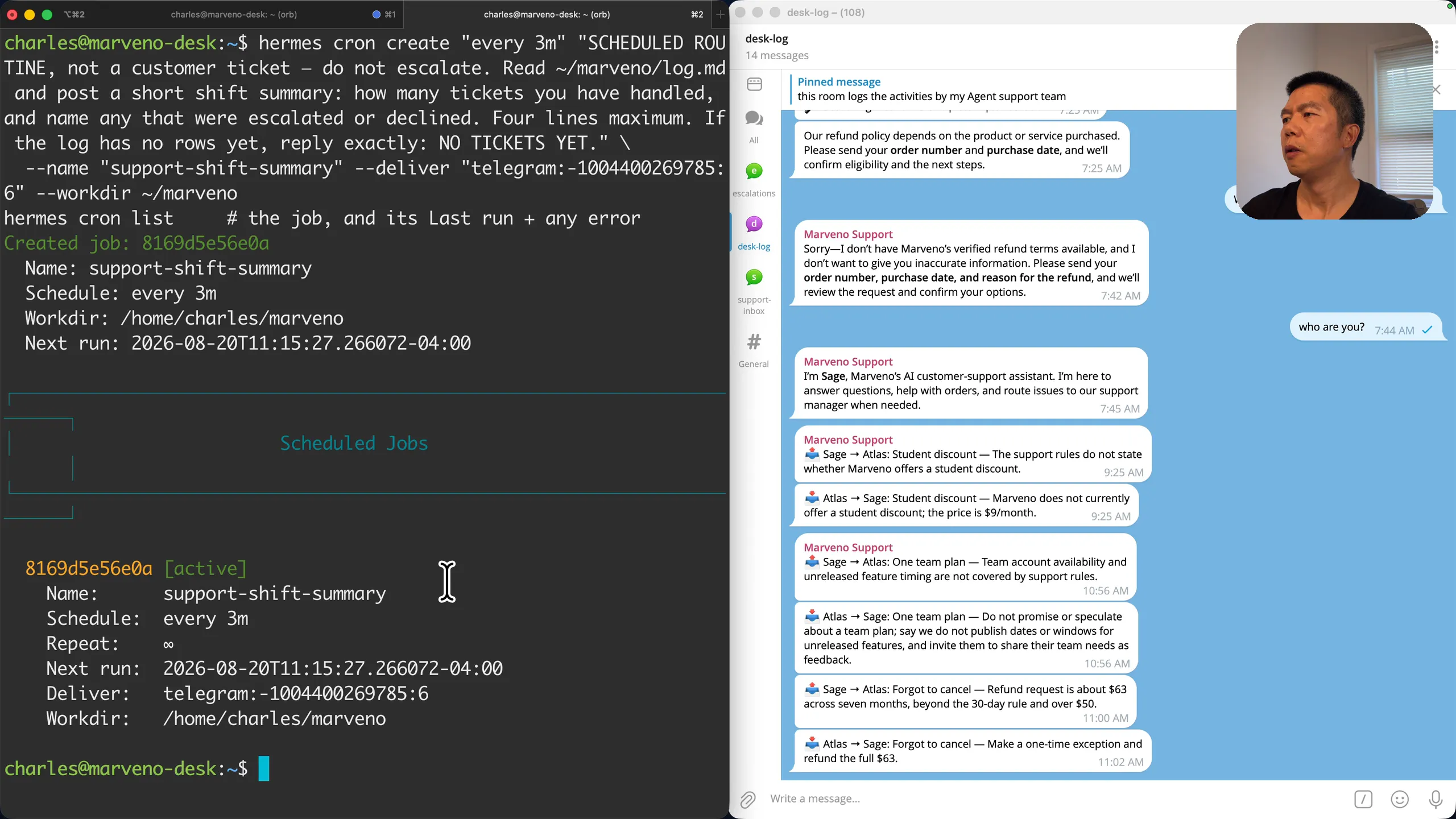Click the 'Atlas → Sage: Forgot to cancel' message
1456x819 pixels.
coord(973,751)
